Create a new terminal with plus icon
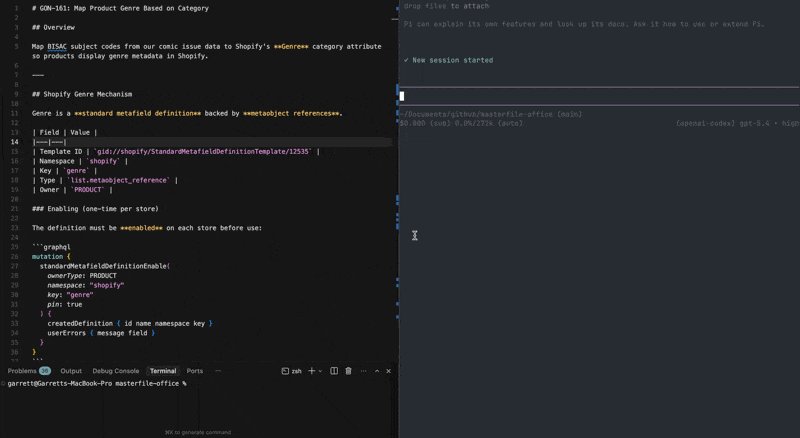Image resolution: width=800 pixels, height=438 pixels. click(311, 371)
